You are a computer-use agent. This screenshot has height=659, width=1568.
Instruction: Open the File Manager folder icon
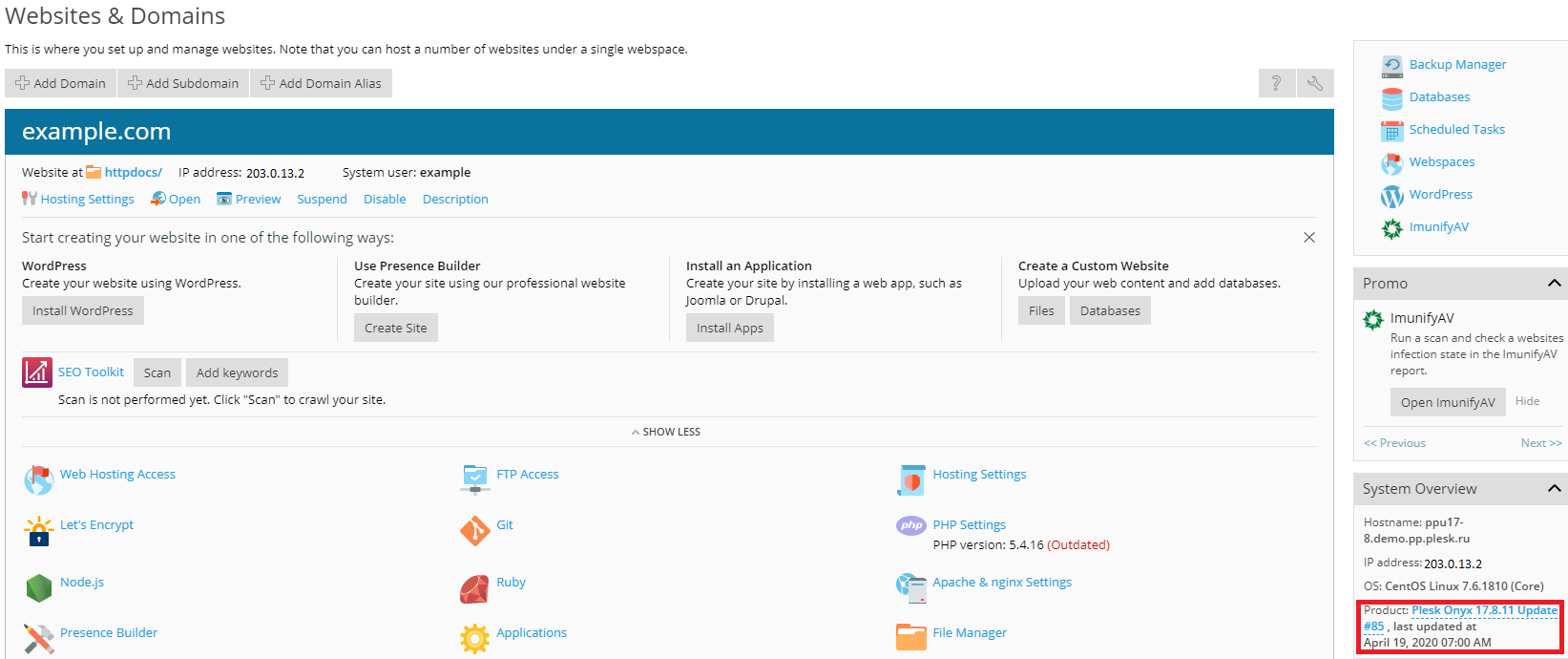click(910, 637)
